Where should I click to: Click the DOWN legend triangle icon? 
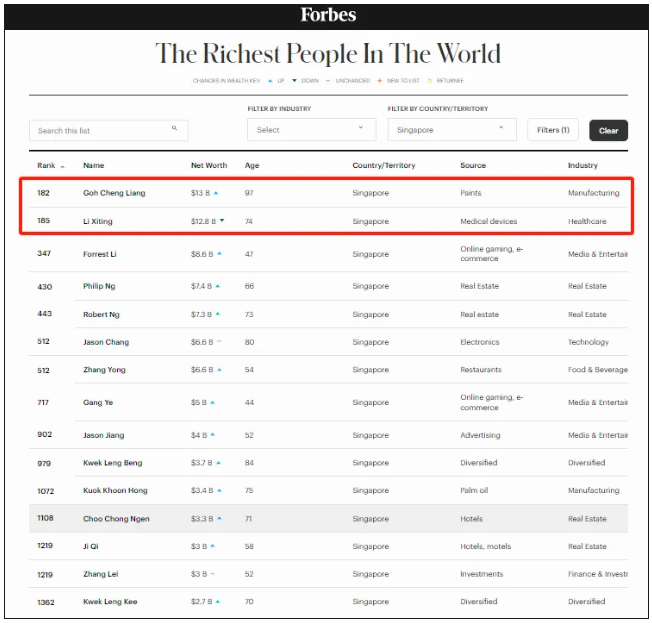coord(294,81)
